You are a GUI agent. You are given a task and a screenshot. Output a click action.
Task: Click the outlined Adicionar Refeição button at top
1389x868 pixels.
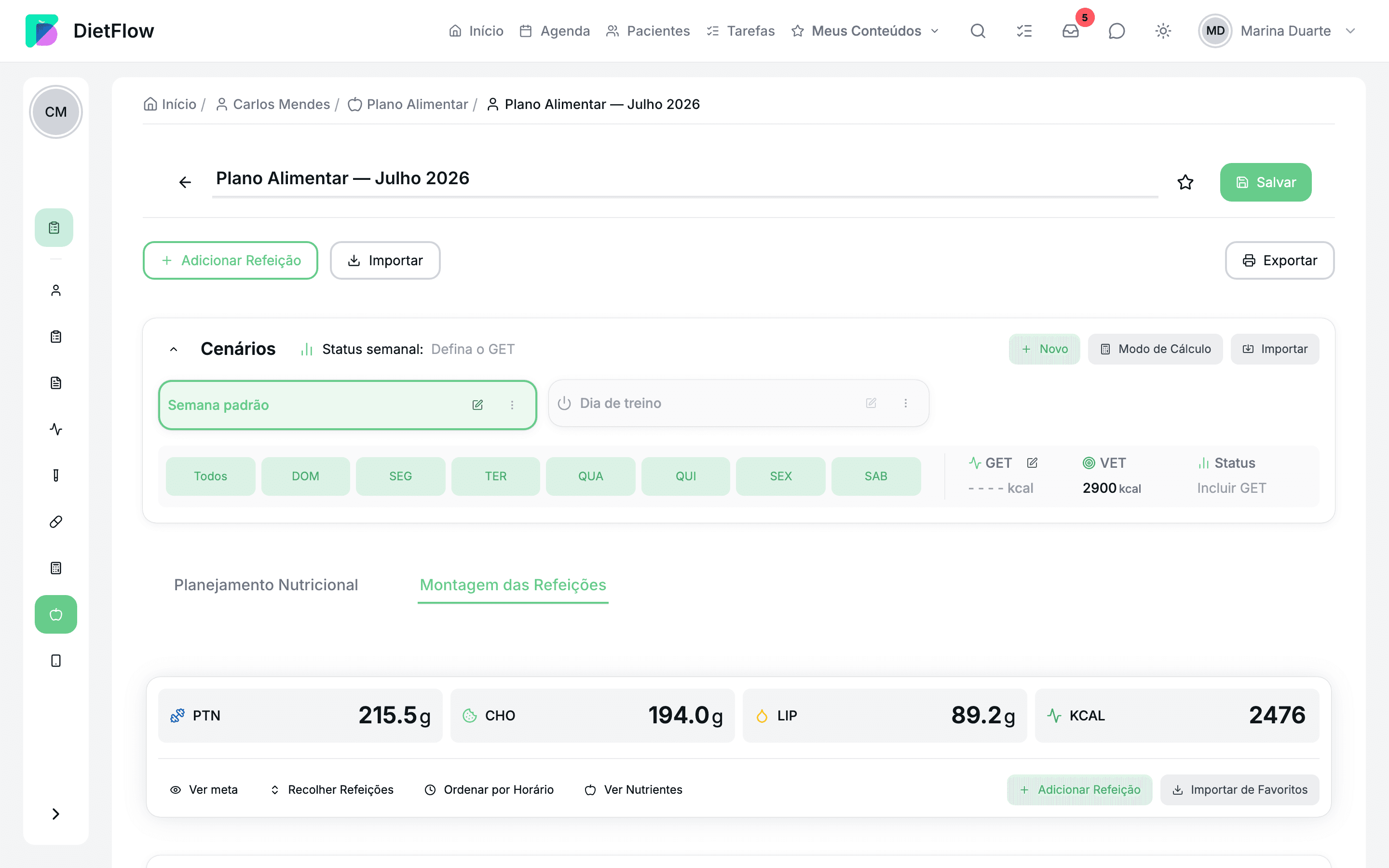[230, 260]
